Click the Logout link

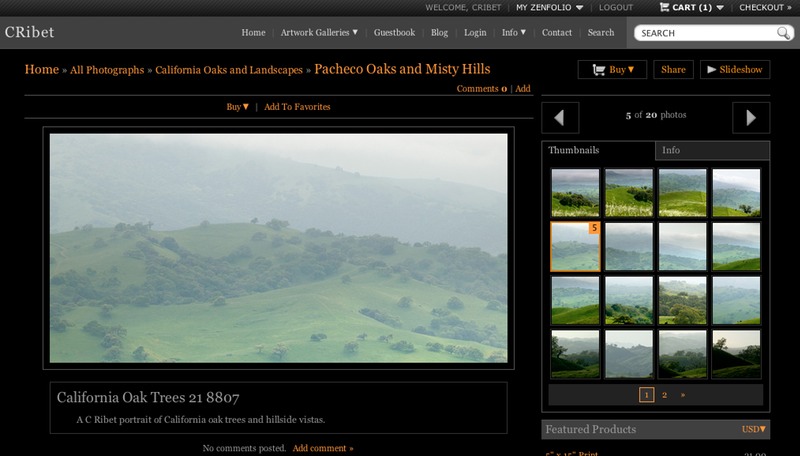point(616,7)
